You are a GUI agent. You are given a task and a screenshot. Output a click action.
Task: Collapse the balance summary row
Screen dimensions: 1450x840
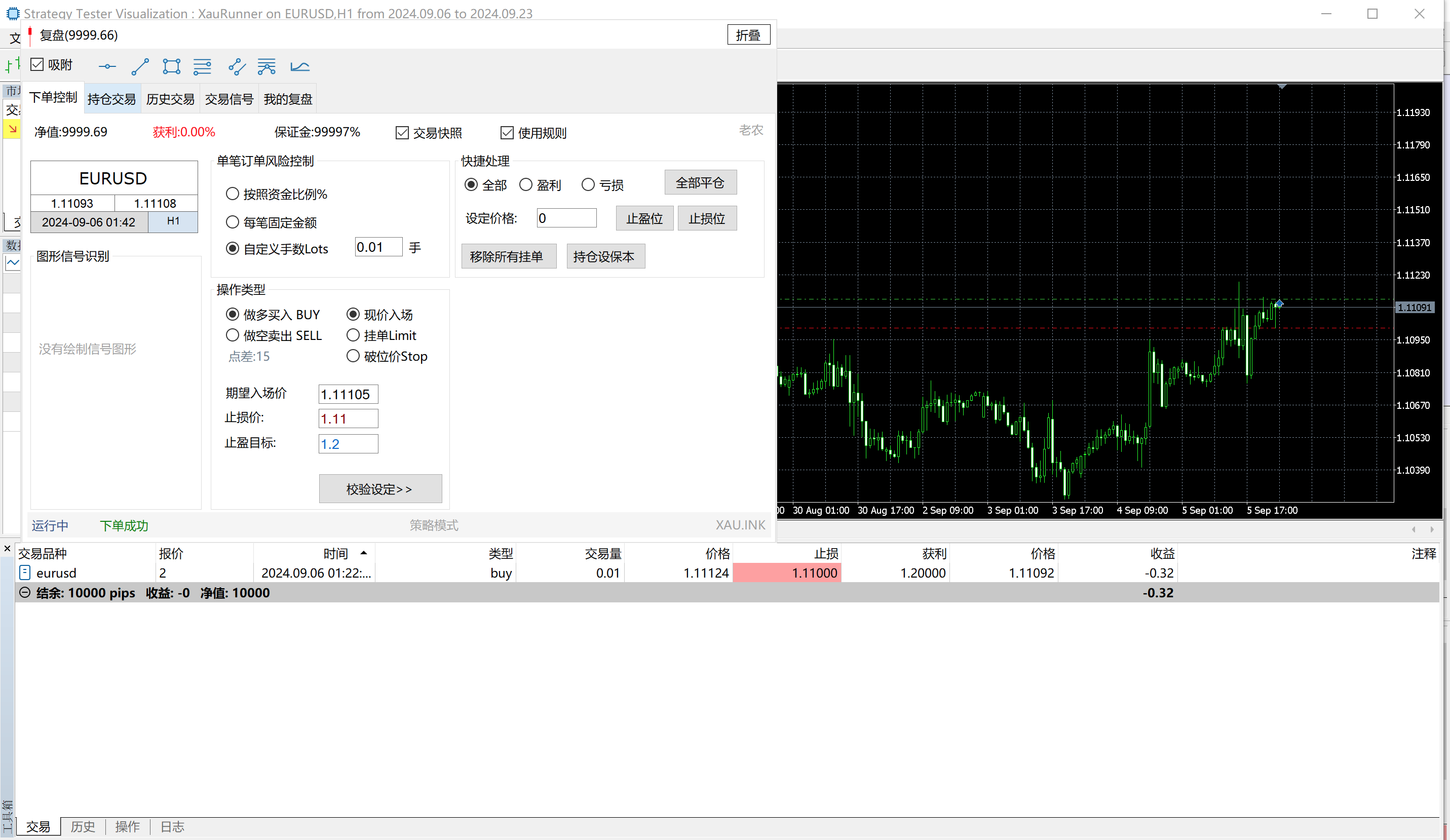pos(25,593)
